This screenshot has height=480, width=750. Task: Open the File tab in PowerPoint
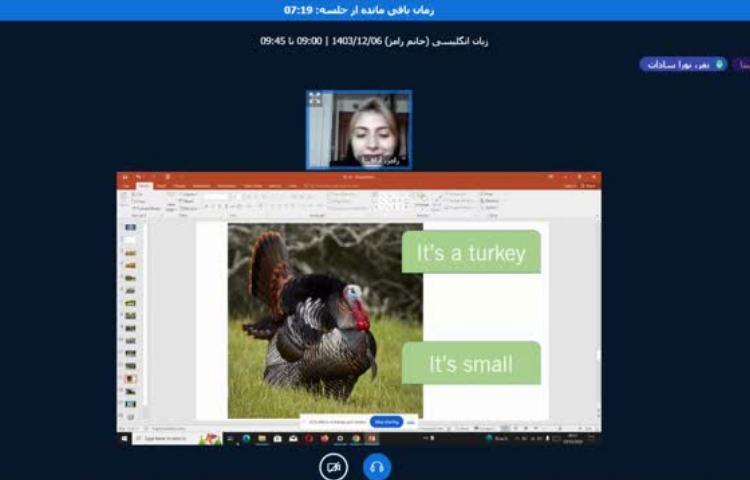pyautogui.click(x=126, y=186)
